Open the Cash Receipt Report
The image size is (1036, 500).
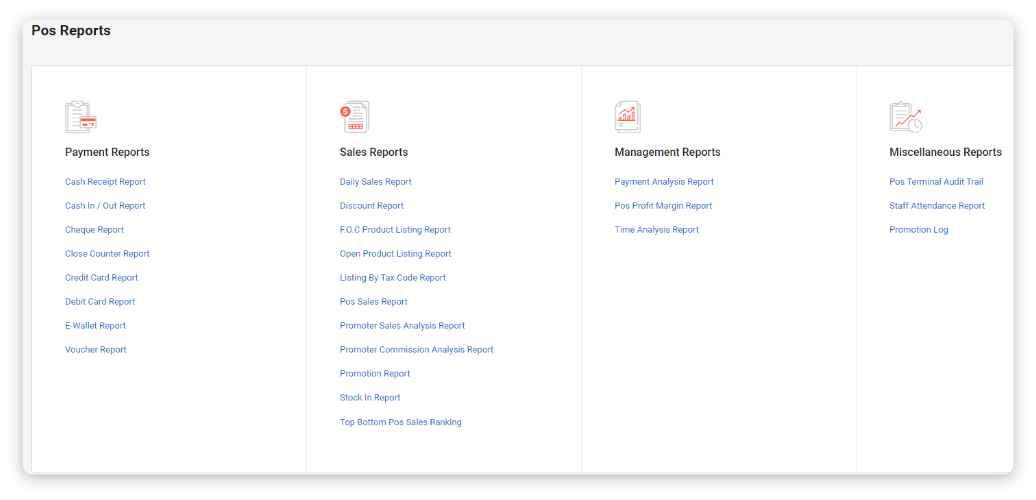105,182
